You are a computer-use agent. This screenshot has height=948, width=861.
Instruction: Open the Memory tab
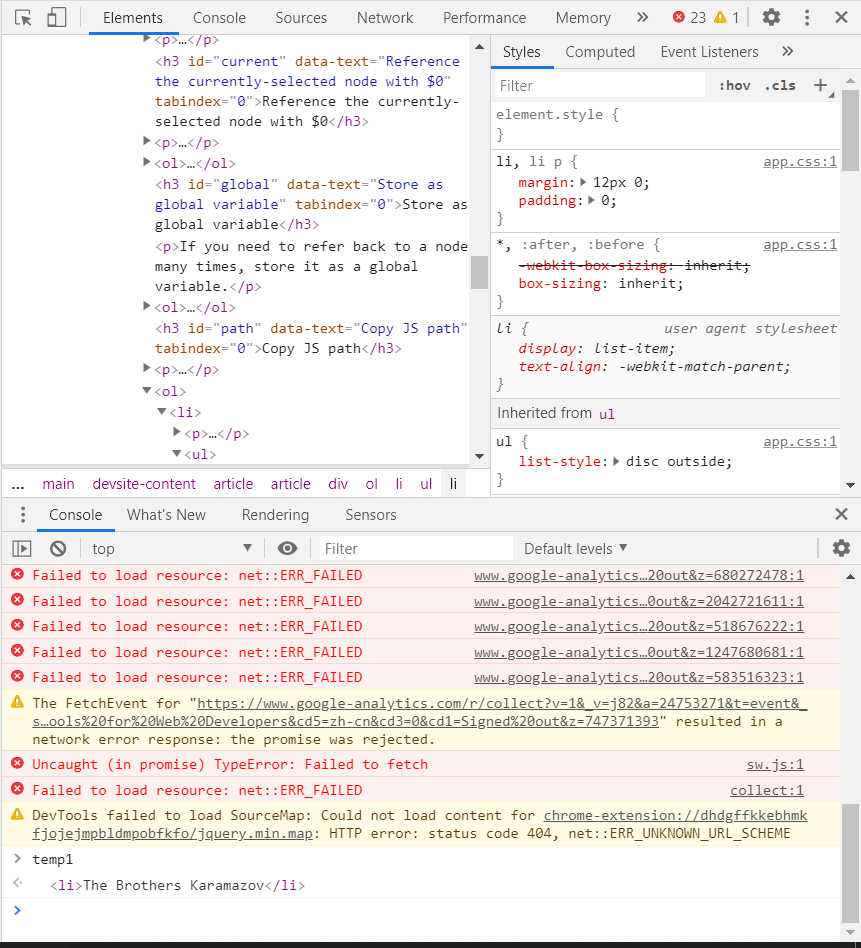(x=583, y=18)
